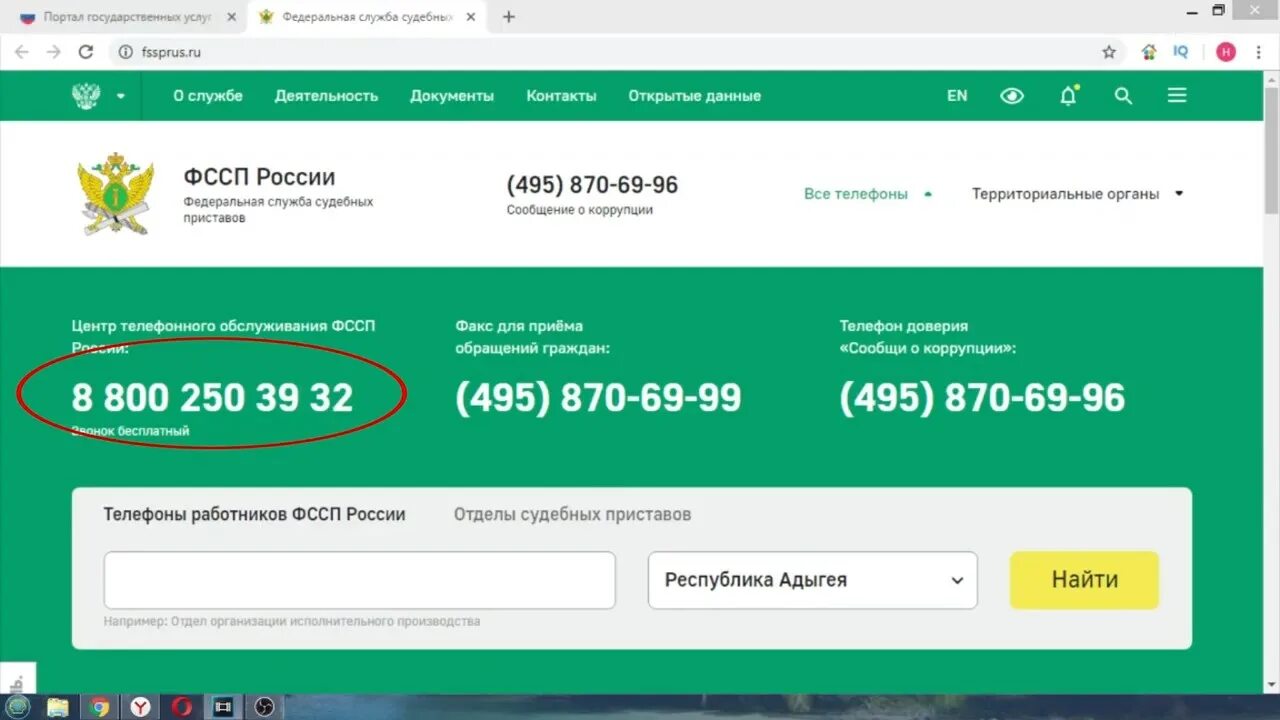Open File Explorer from taskbar
Screen dimensions: 1280x720
point(58,707)
